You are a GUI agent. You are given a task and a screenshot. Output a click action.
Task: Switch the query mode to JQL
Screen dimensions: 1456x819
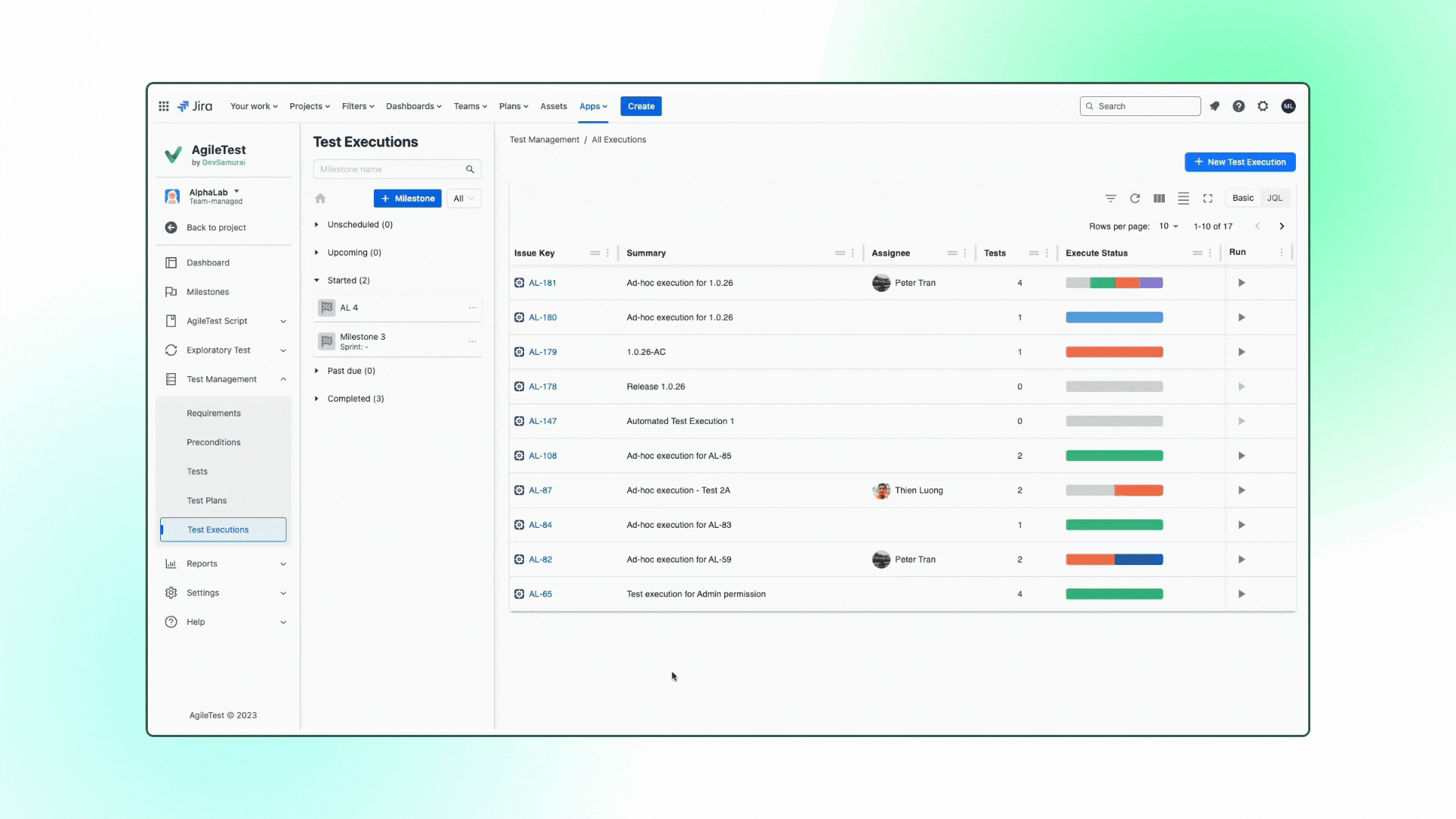1275,198
